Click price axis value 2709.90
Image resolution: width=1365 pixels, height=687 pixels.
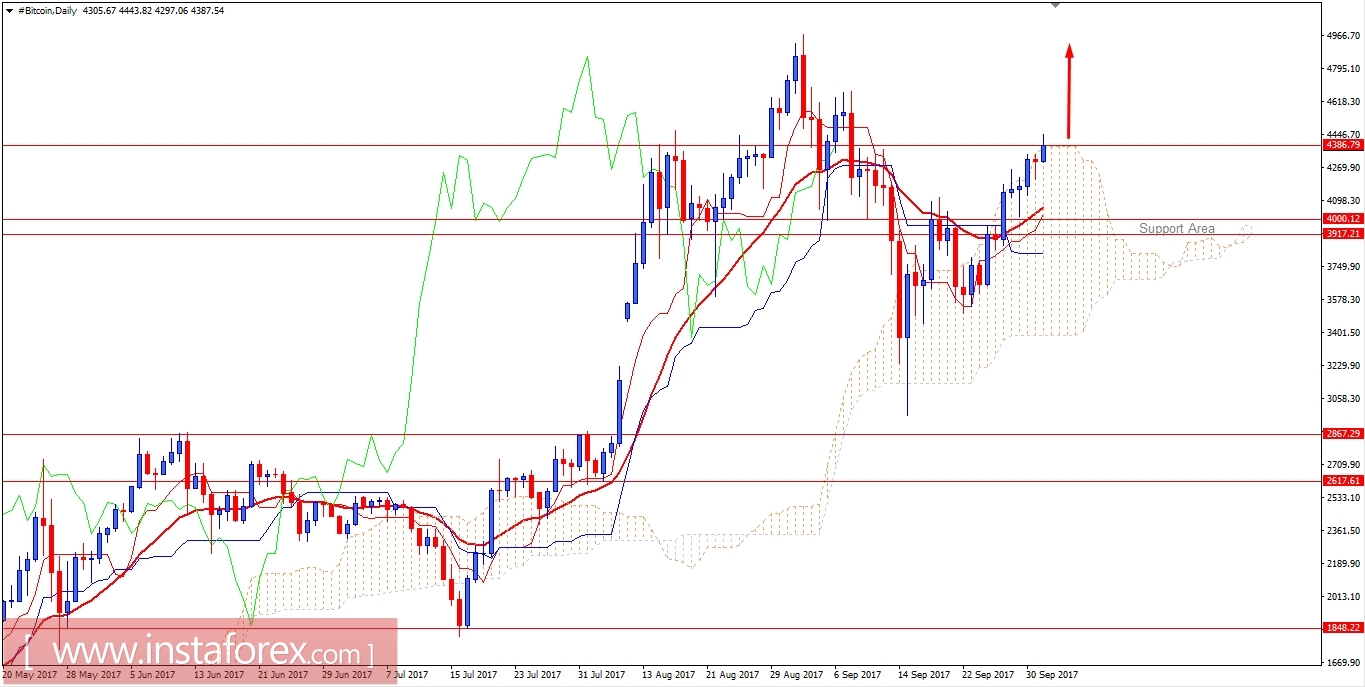pyautogui.click(x=1343, y=465)
